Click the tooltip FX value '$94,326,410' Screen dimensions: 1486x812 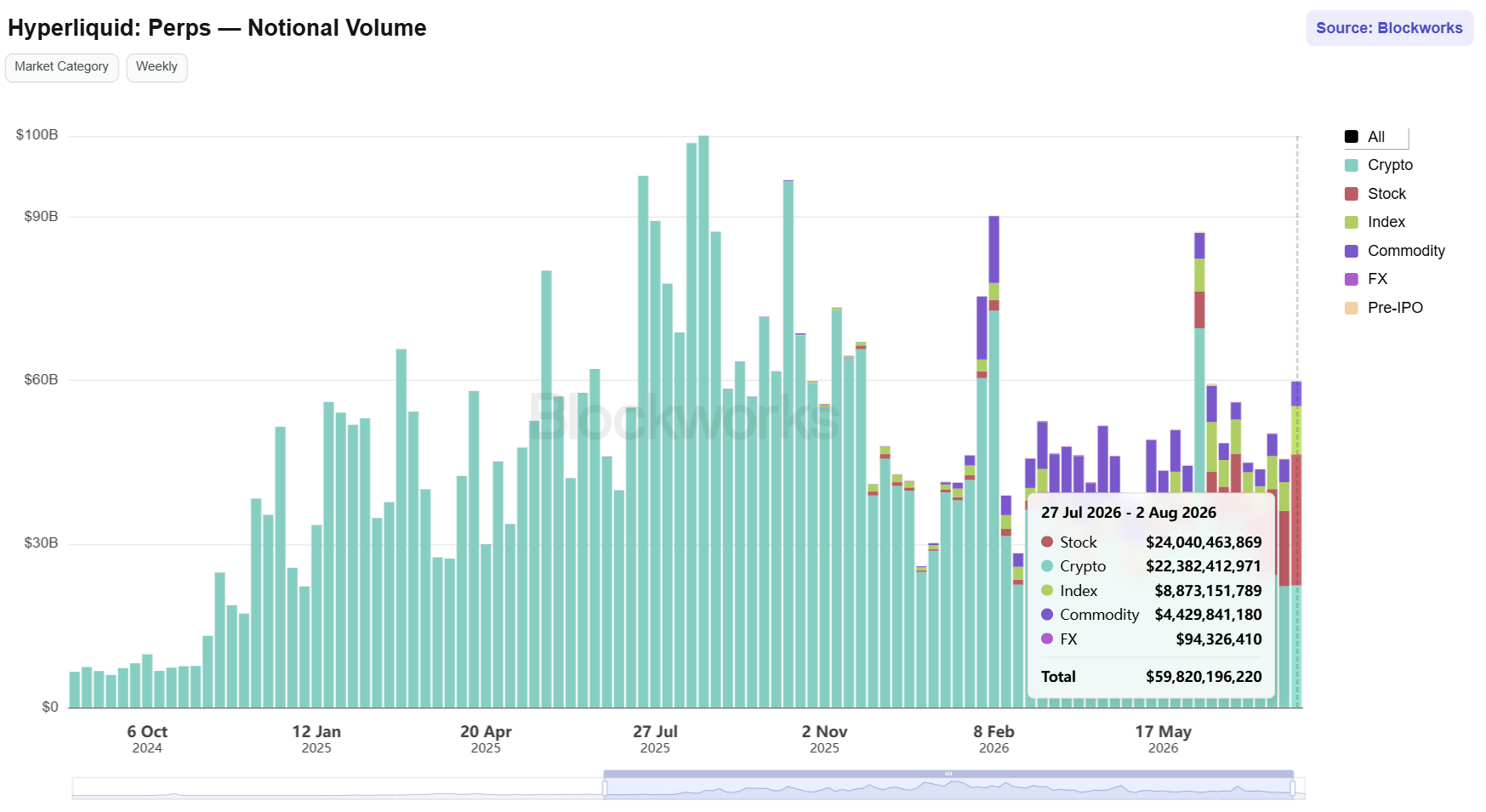(1219, 639)
